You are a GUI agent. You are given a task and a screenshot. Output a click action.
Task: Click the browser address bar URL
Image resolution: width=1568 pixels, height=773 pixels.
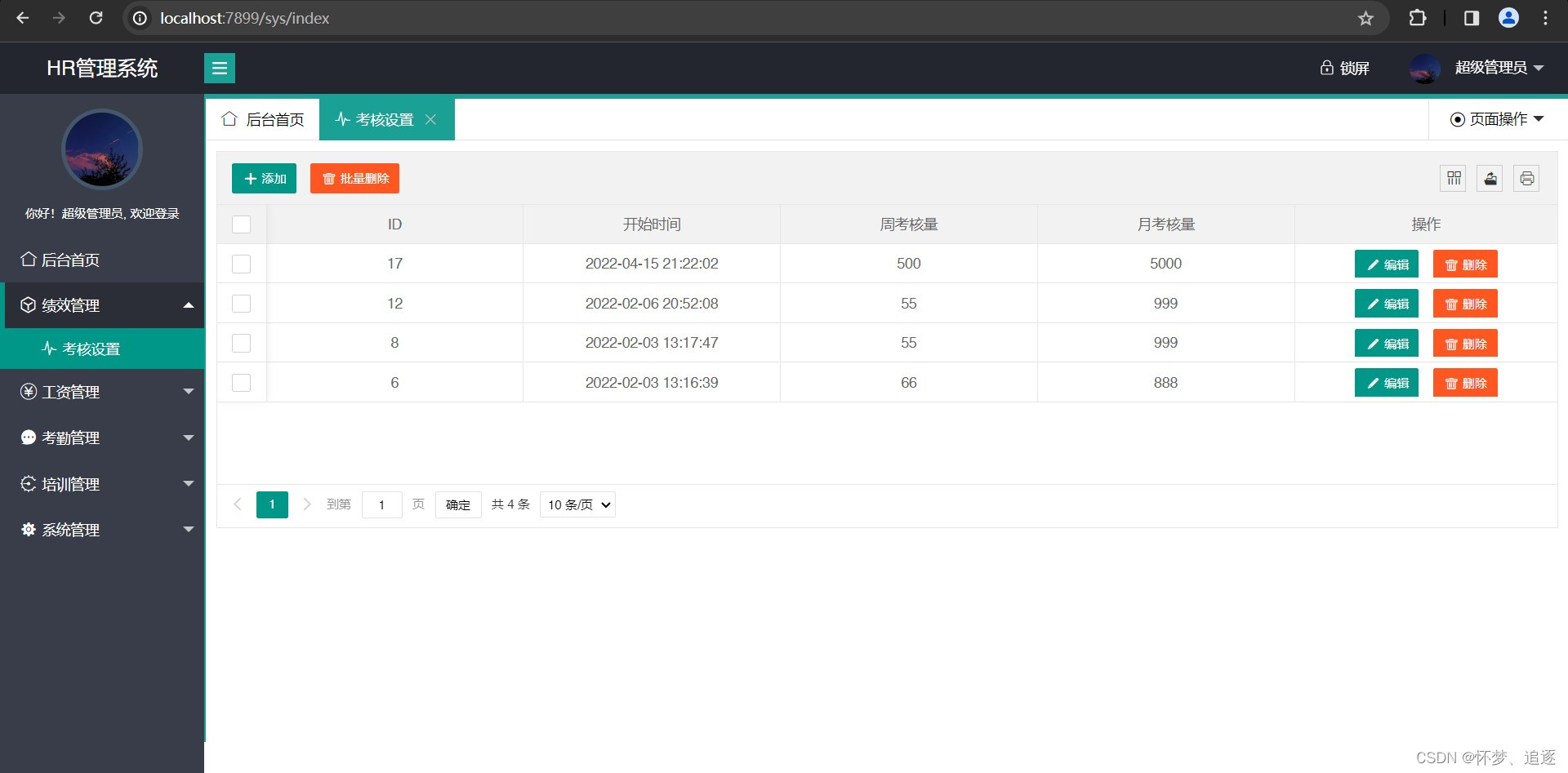245,18
